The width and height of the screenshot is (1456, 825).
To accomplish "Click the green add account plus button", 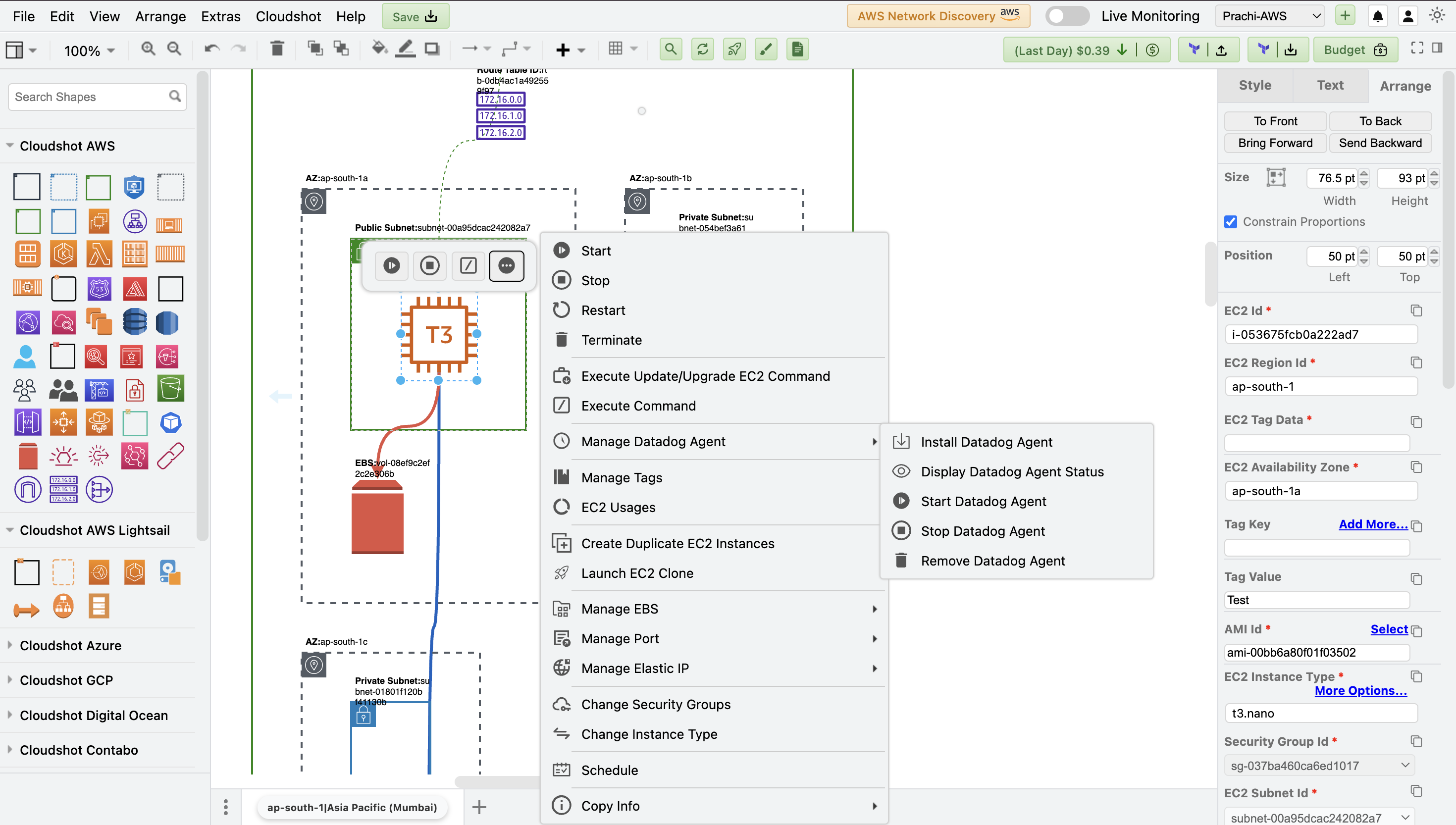I will (x=1346, y=16).
